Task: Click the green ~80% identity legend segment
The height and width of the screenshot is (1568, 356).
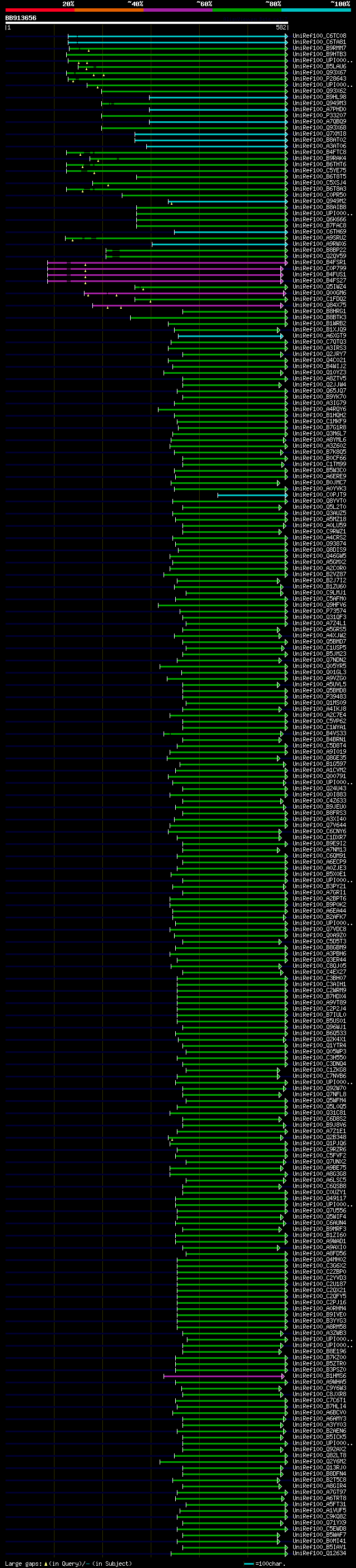Action: 247,10
